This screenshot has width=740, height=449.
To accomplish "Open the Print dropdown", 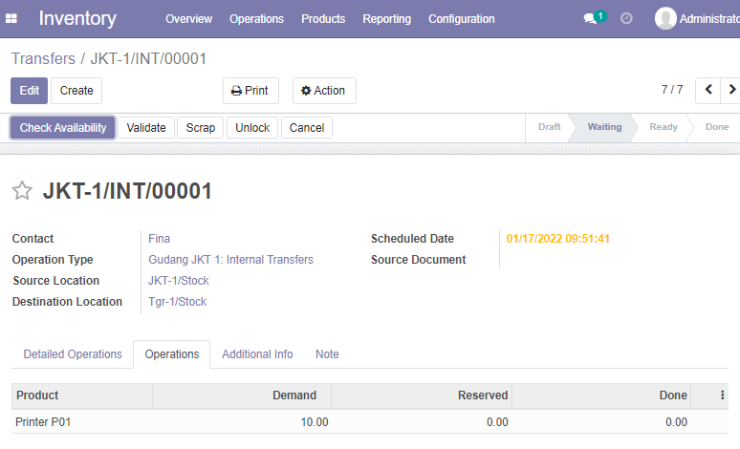I will (x=251, y=91).
